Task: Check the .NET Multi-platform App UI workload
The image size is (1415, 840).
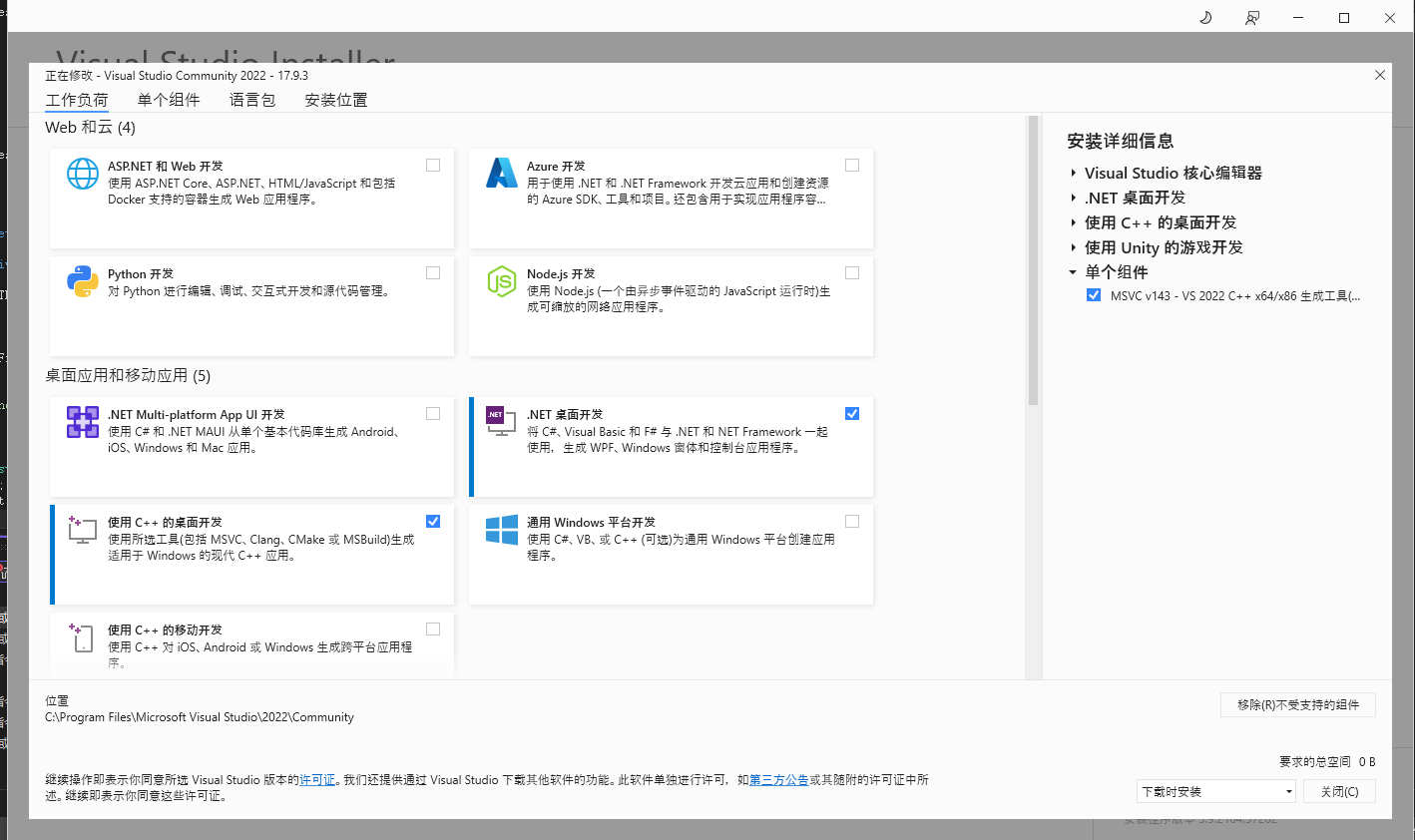Action: pyautogui.click(x=433, y=414)
